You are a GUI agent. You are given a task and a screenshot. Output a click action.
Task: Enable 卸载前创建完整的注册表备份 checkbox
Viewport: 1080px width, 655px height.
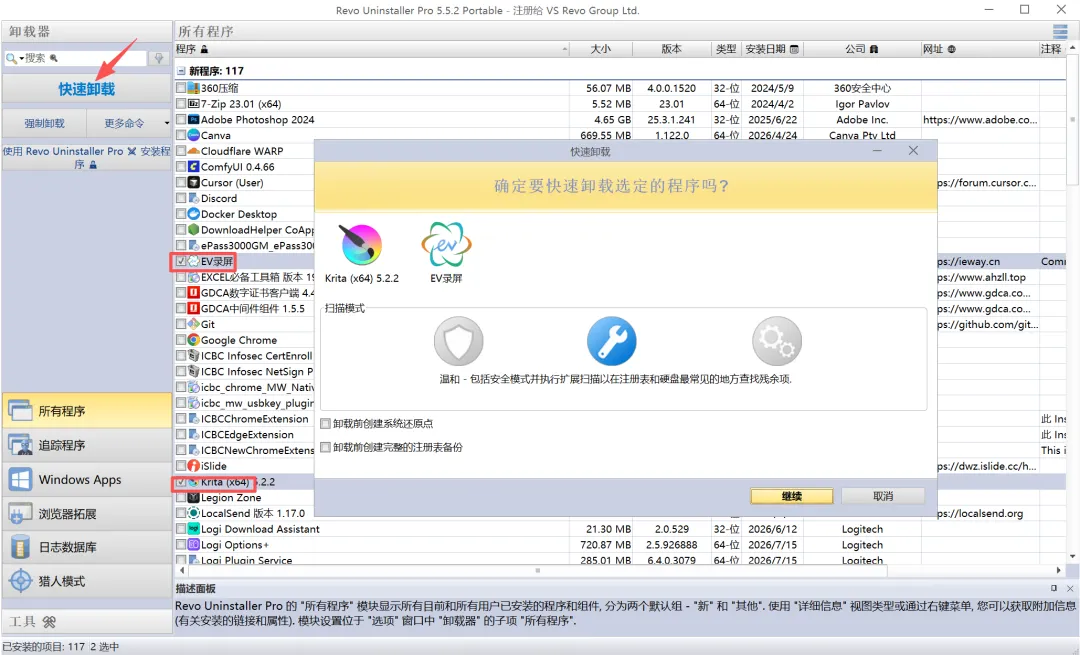click(326, 448)
